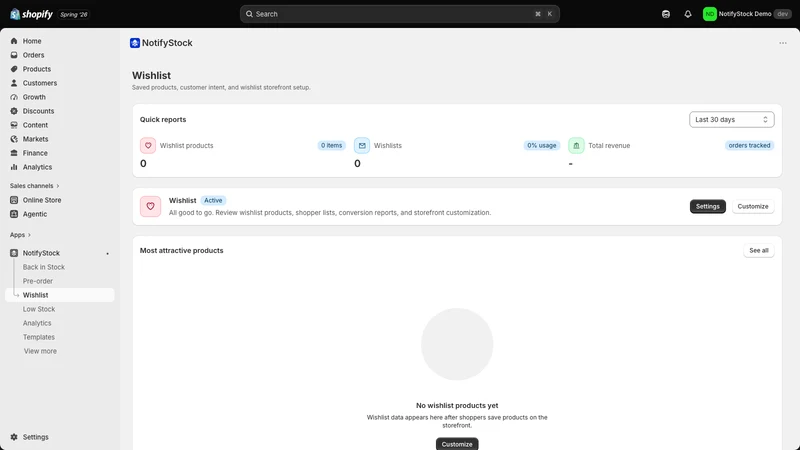Expand the Apps section

coord(20,235)
